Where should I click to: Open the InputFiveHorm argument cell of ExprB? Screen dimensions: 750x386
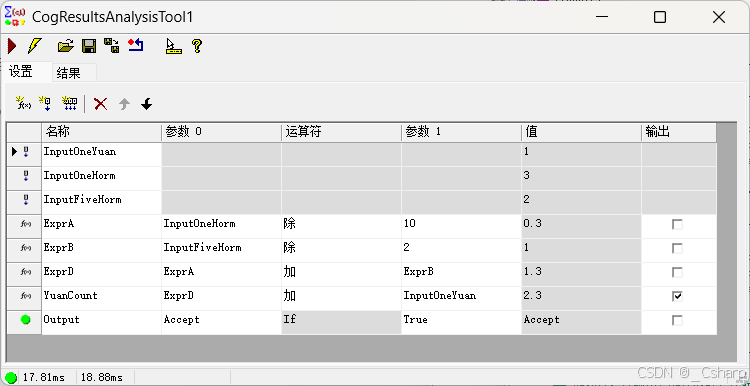pyautogui.click(x=221, y=250)
